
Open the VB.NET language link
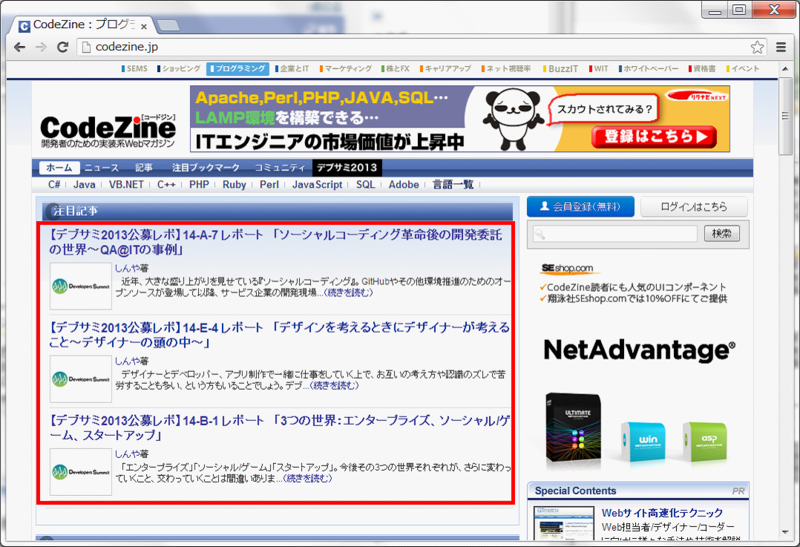126,185
